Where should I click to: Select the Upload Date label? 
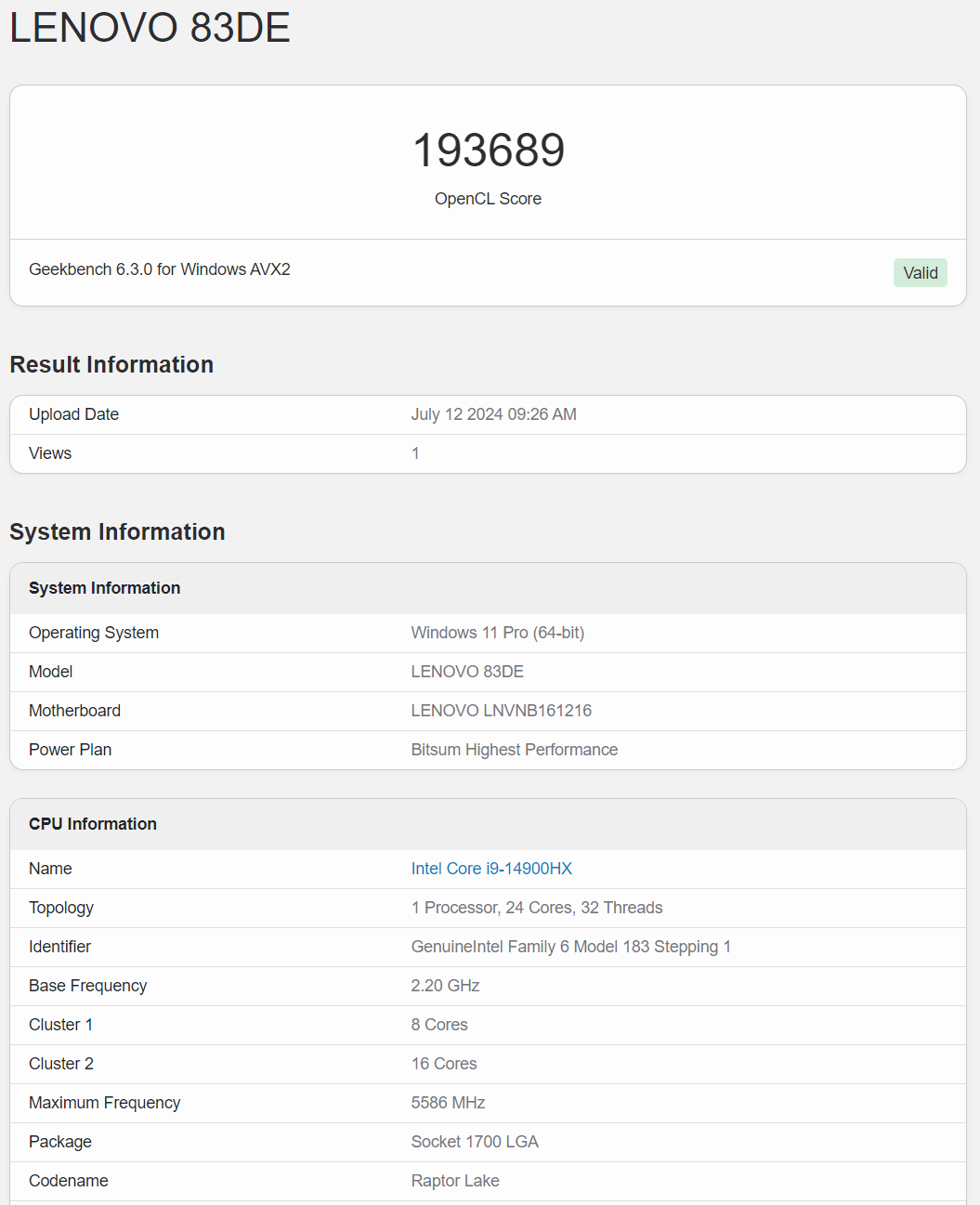click(x=73, y=414)
